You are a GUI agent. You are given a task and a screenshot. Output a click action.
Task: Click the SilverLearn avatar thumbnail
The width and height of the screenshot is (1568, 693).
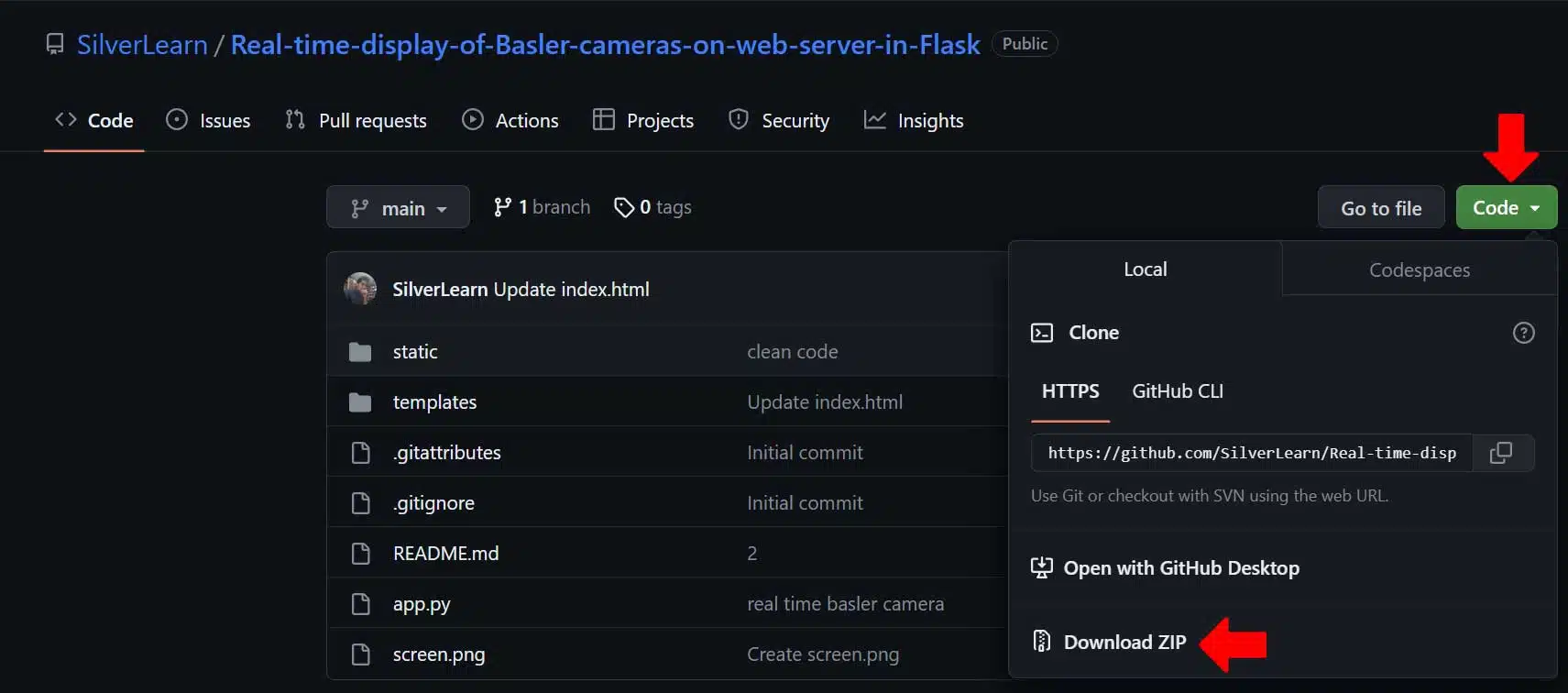(360, 289)
